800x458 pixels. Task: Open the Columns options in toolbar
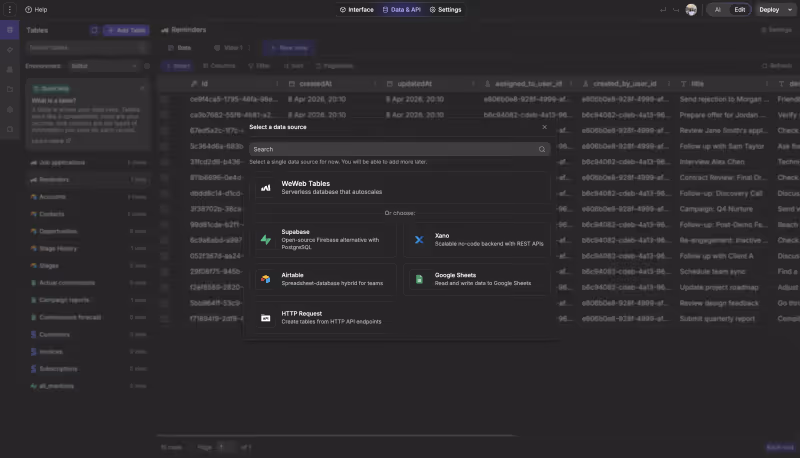[219, 66]
